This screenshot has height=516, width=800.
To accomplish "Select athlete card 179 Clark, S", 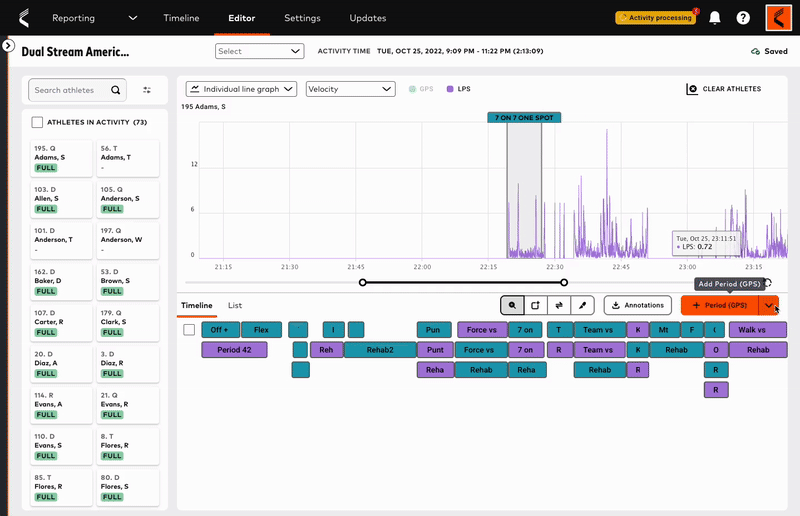I will [x=128, y=323].
